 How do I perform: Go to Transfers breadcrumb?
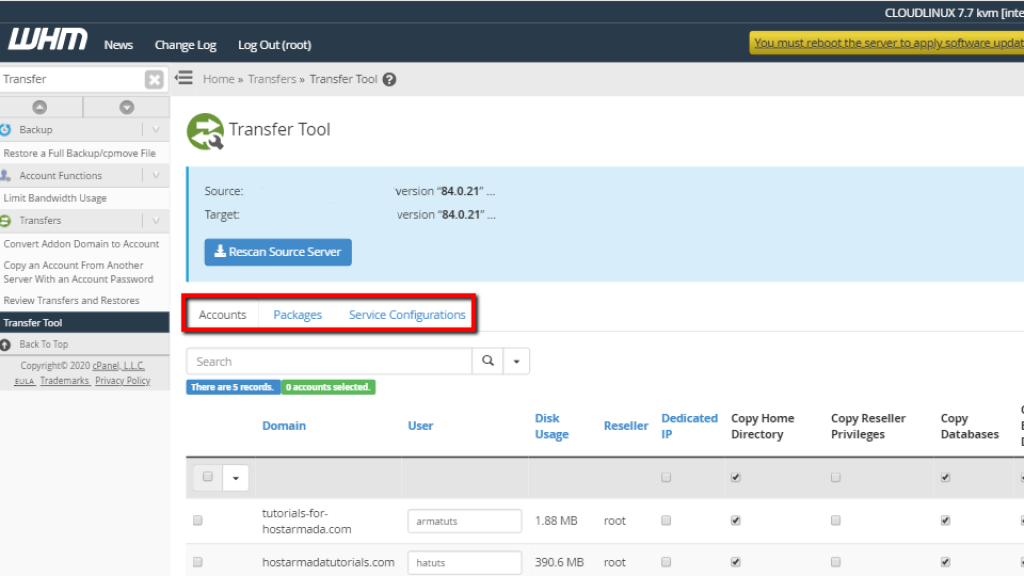[x=272, y=79]
